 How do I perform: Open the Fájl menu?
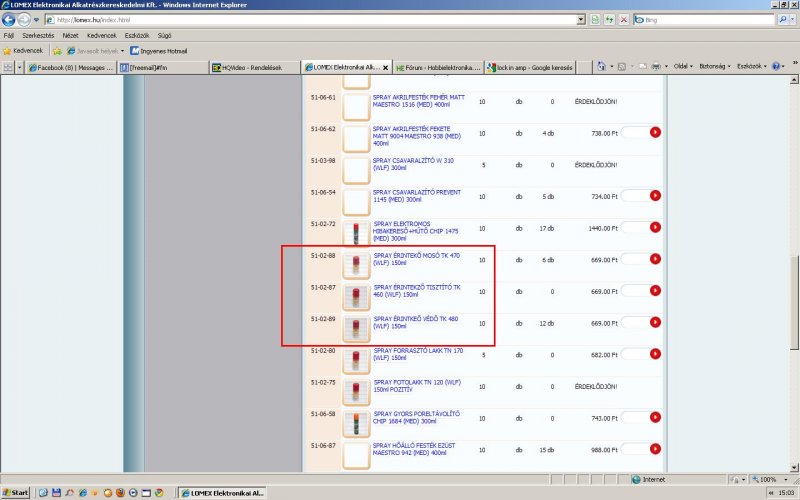(x=9, y=36)
